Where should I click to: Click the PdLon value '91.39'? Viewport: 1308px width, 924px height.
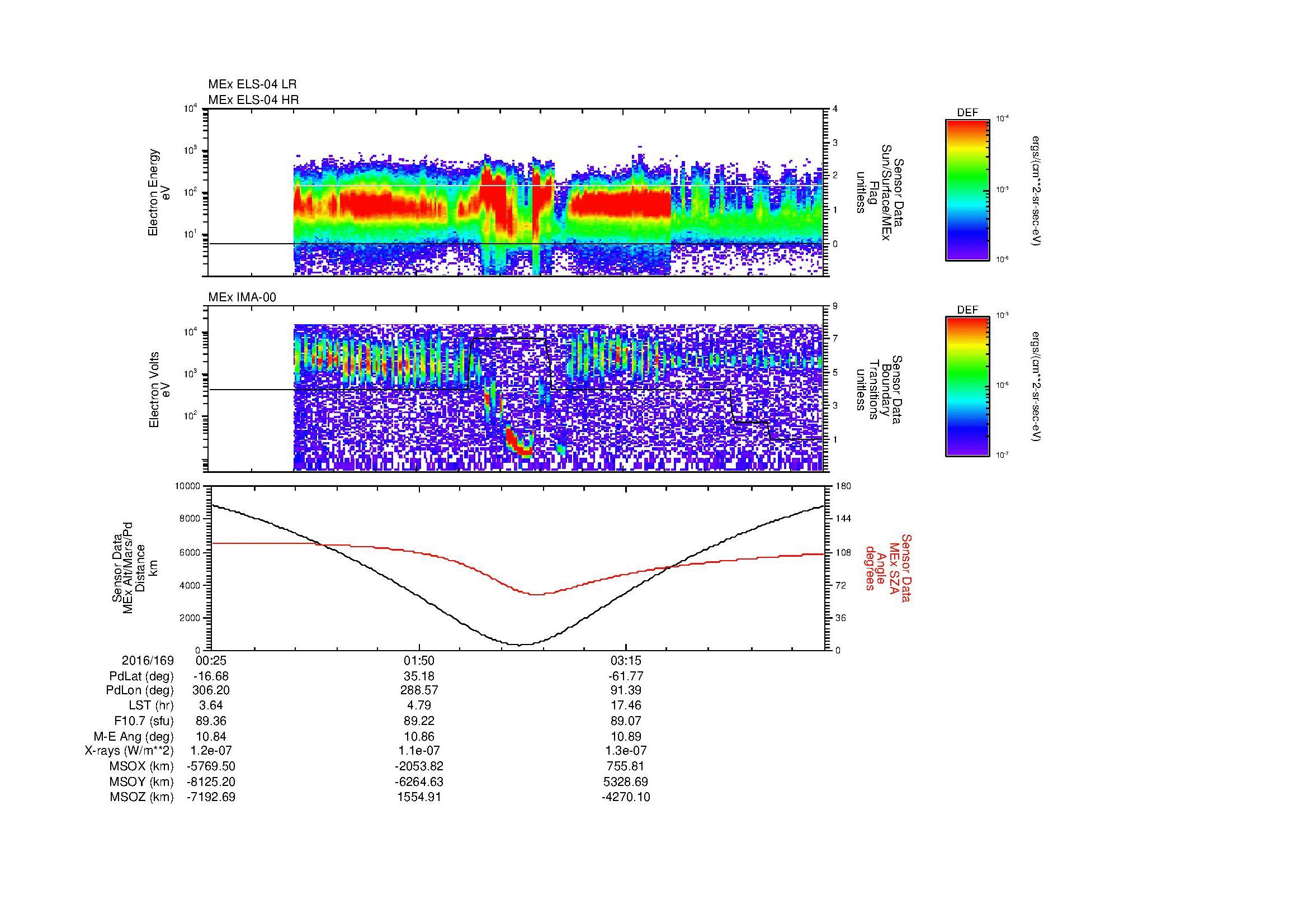(626, 690)
